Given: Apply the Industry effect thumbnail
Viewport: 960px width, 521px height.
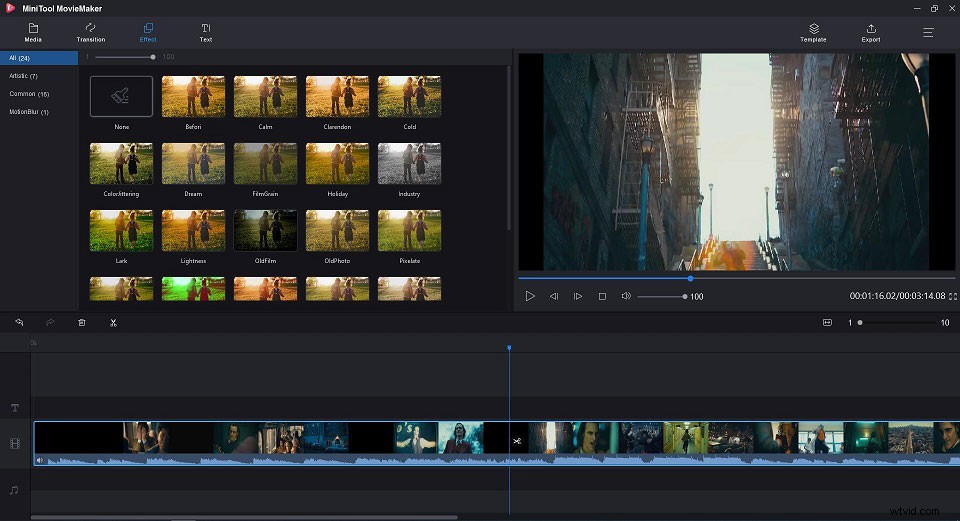Looking at the screenshot, I should click(x=409, y=163).
